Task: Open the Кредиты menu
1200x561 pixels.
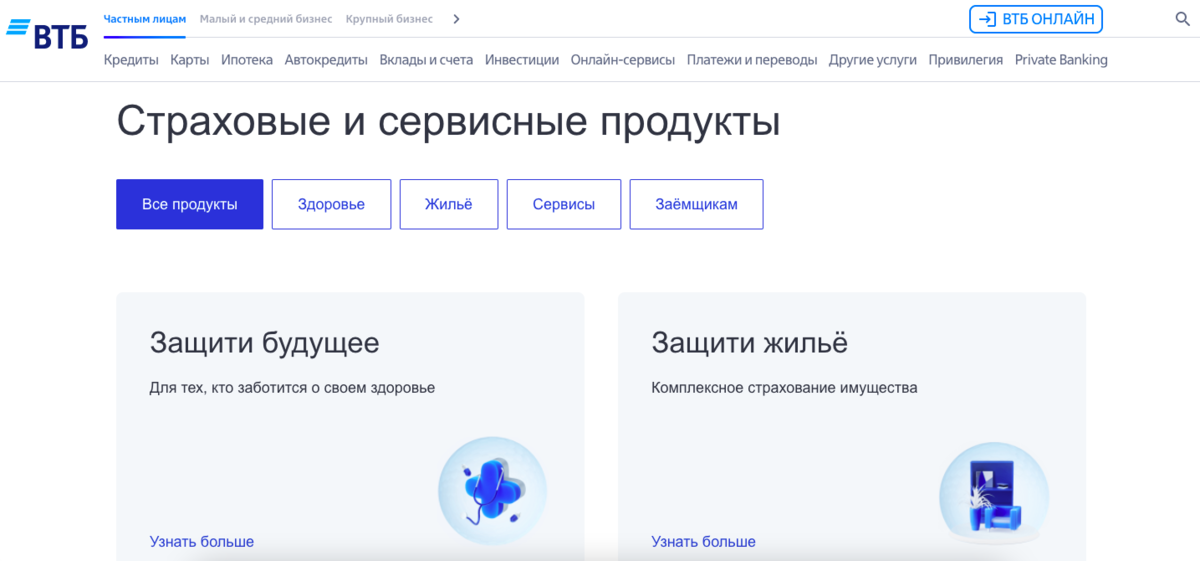Action: [x=131, y=60]
